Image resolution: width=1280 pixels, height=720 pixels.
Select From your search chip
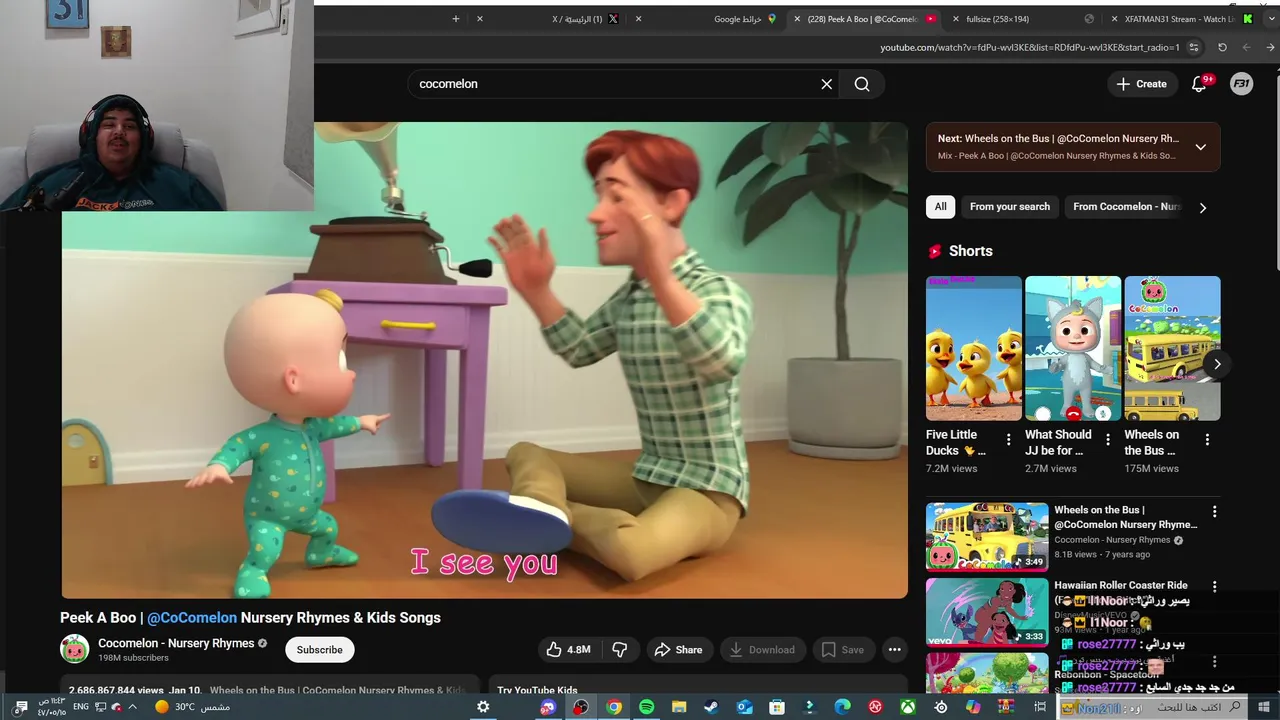click(1010, 207)
